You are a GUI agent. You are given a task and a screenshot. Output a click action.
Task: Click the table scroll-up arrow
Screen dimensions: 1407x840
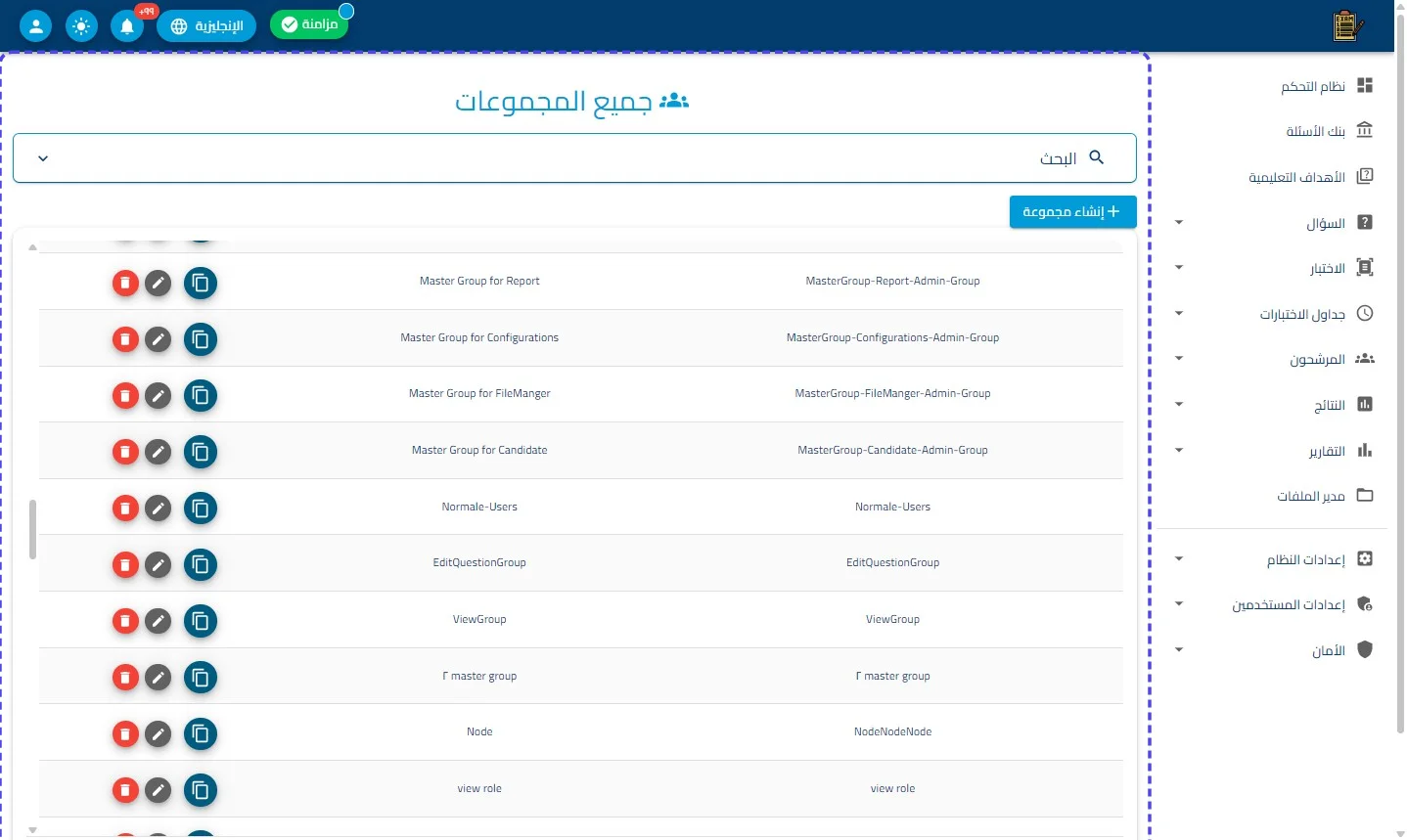tap(32, 247)
